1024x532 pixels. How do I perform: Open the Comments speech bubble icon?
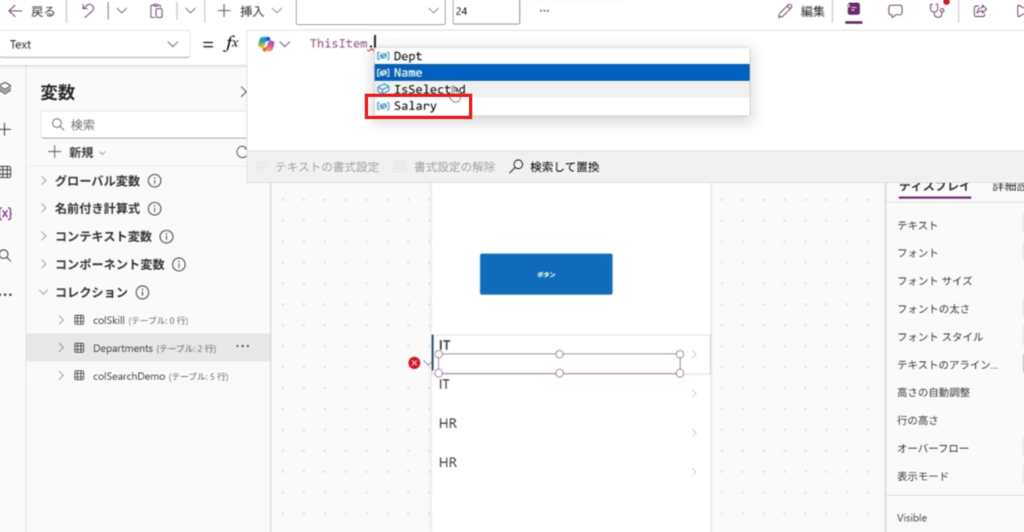click(x=895, y=12)
